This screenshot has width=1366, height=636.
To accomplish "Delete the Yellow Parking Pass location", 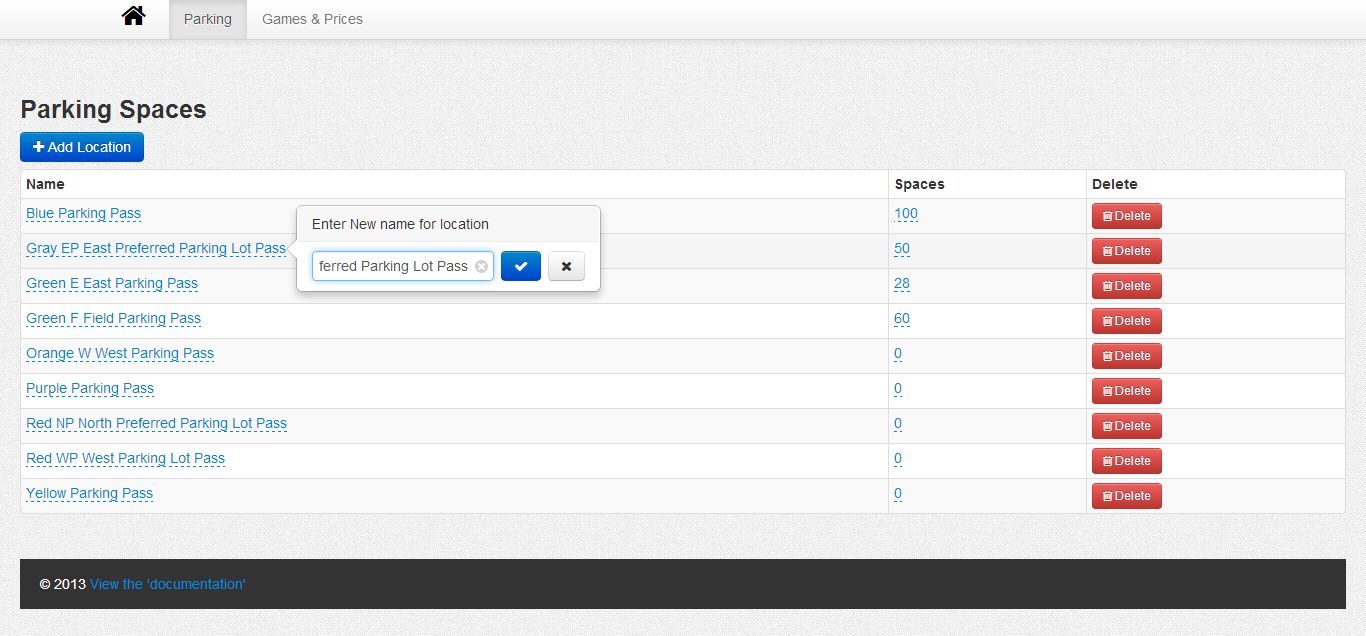I will coord(1126,496).
